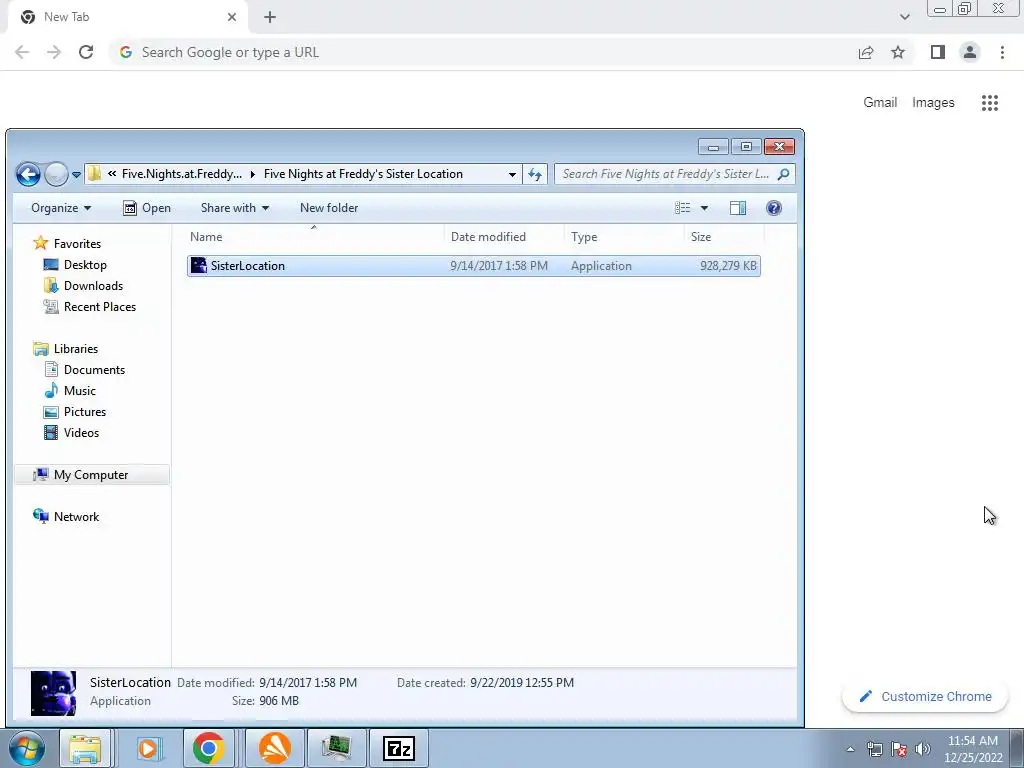Expand breadcrumb arrow after Five.Nights.at.Freddy...
This screenshot has width=1024, height=768.
(x=253, y=174)
